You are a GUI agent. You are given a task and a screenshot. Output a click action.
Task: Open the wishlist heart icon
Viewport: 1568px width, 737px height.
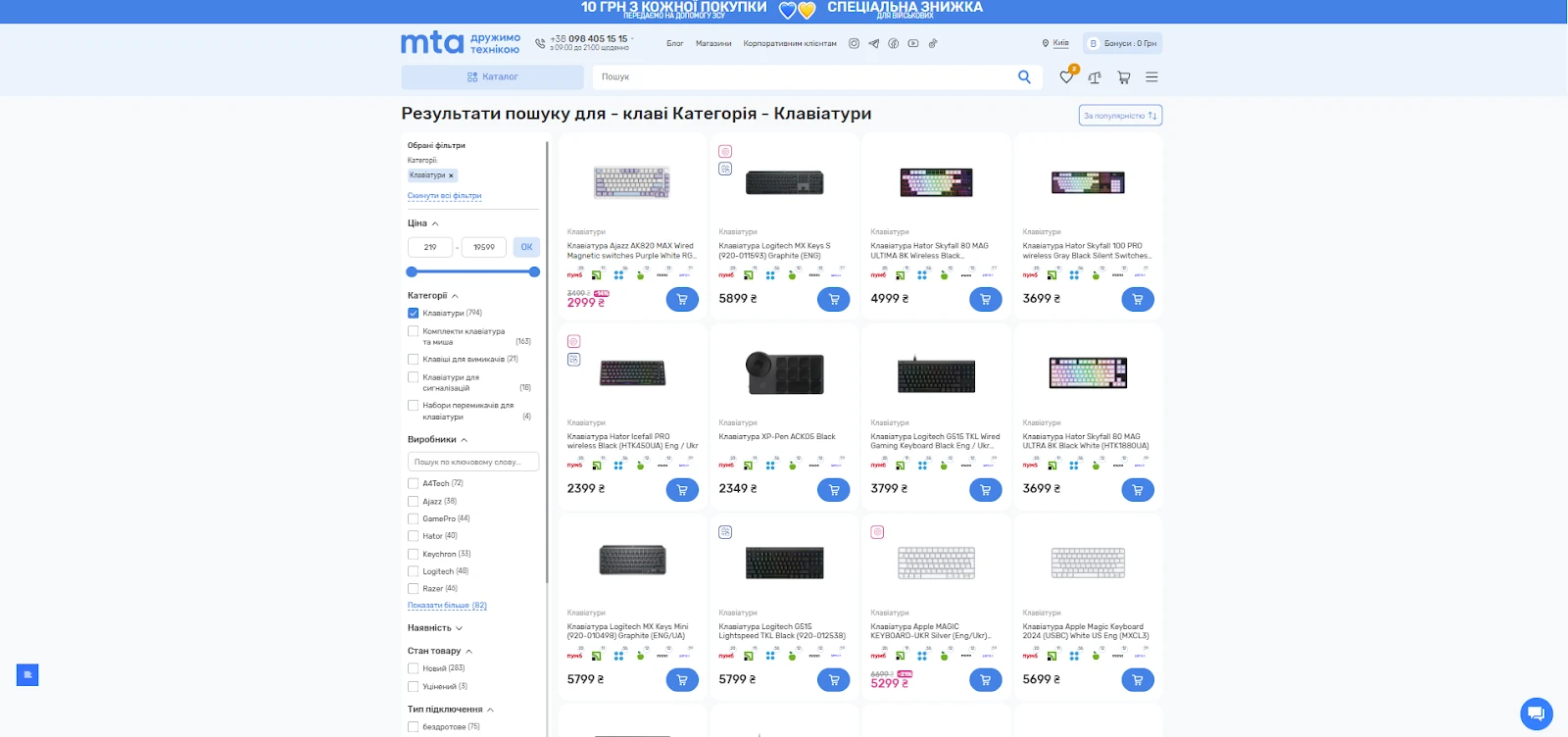pyautogui.click(x=1066, y=76)
